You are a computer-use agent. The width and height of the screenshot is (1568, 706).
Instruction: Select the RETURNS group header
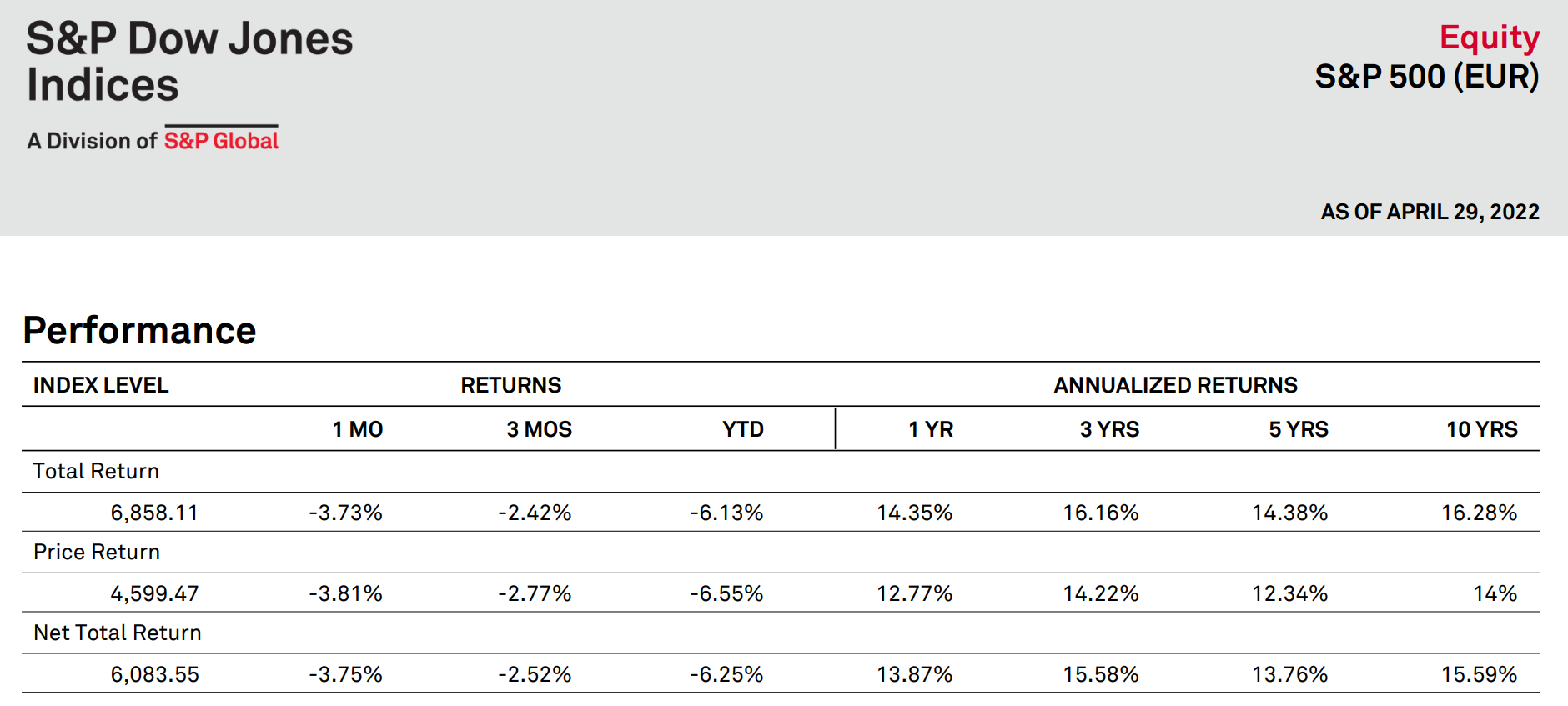[x=511, y=385]
